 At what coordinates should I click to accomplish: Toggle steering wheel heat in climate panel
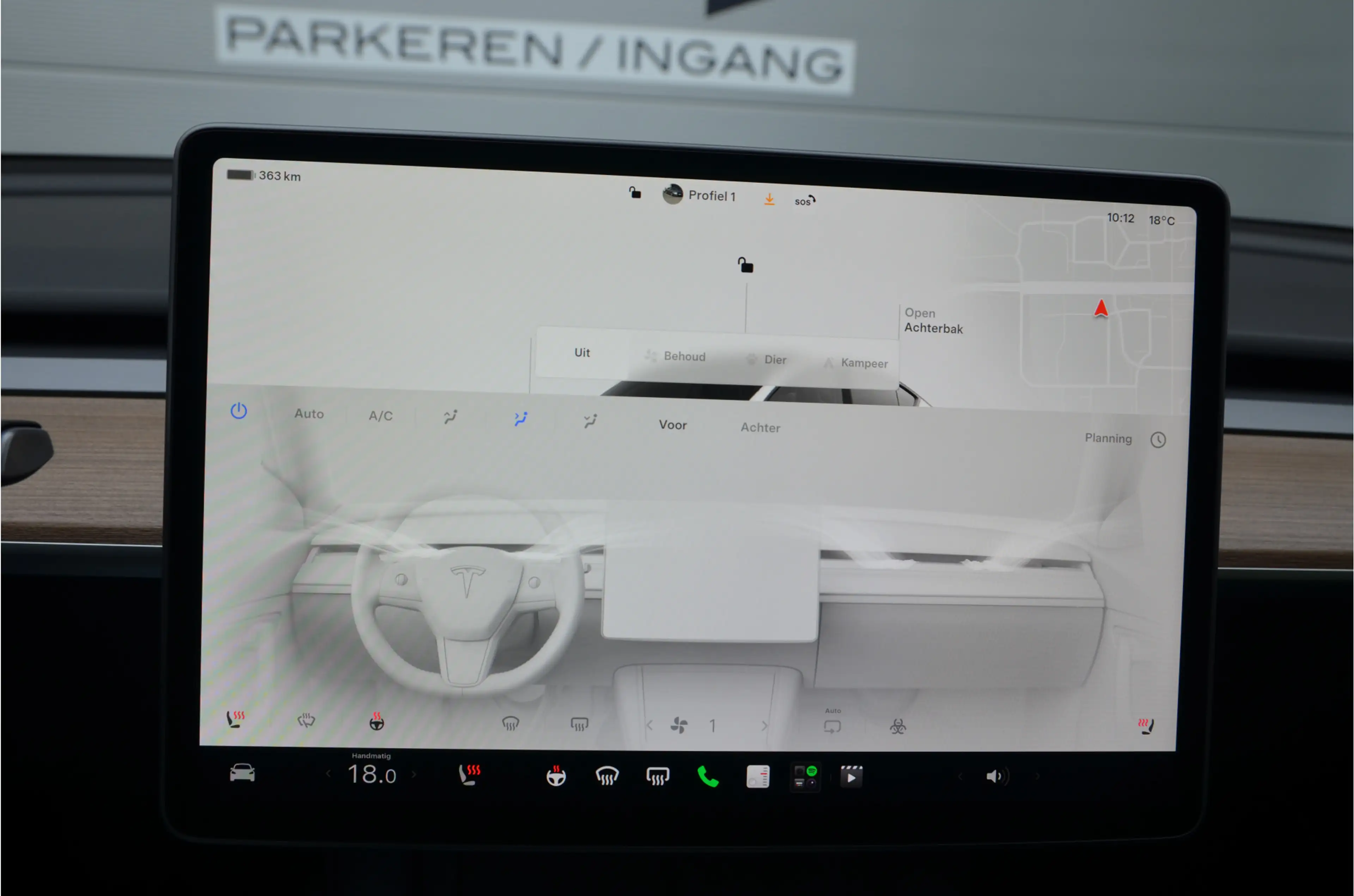pos(376,721)
